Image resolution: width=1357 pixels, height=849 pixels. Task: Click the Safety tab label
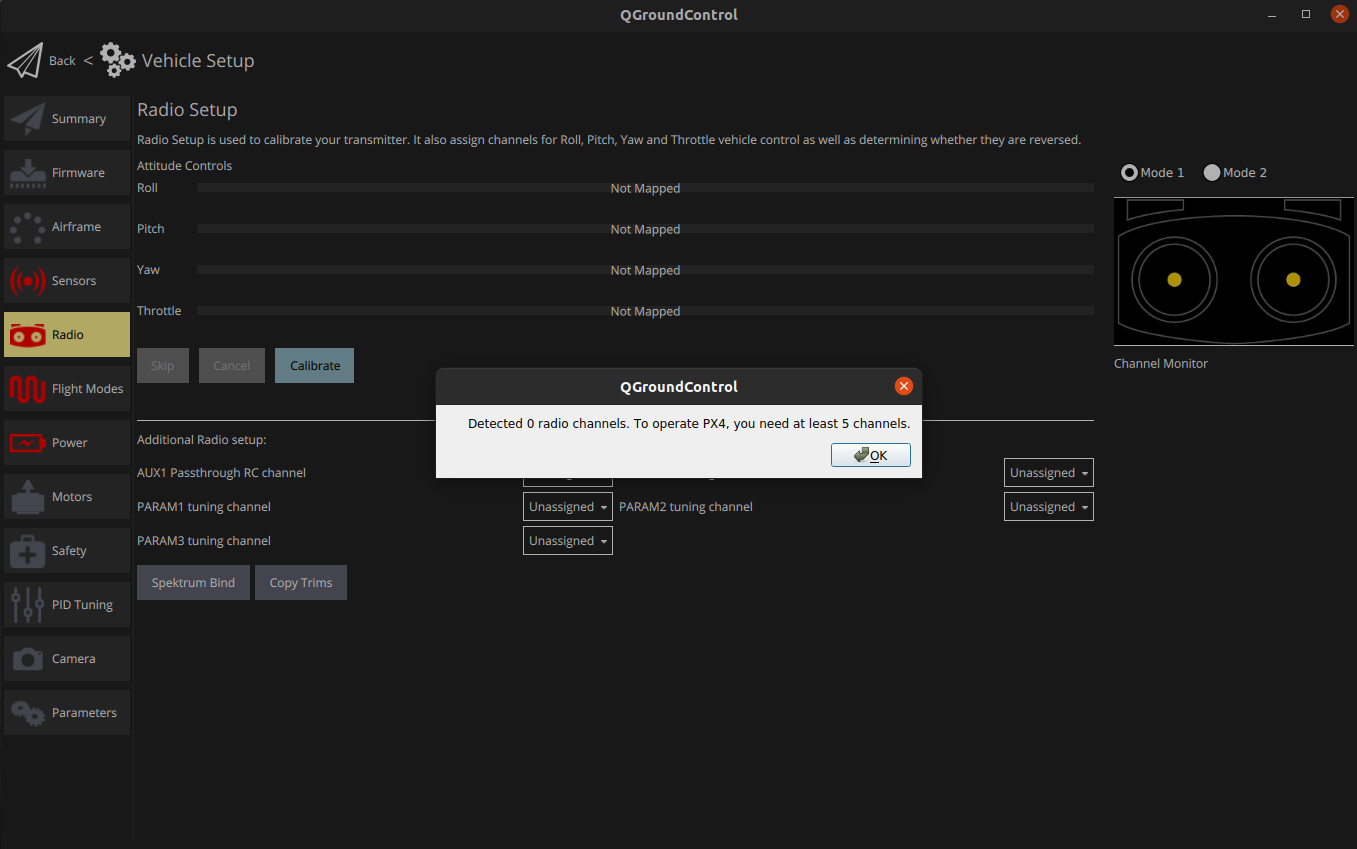[x=69, y=551]
